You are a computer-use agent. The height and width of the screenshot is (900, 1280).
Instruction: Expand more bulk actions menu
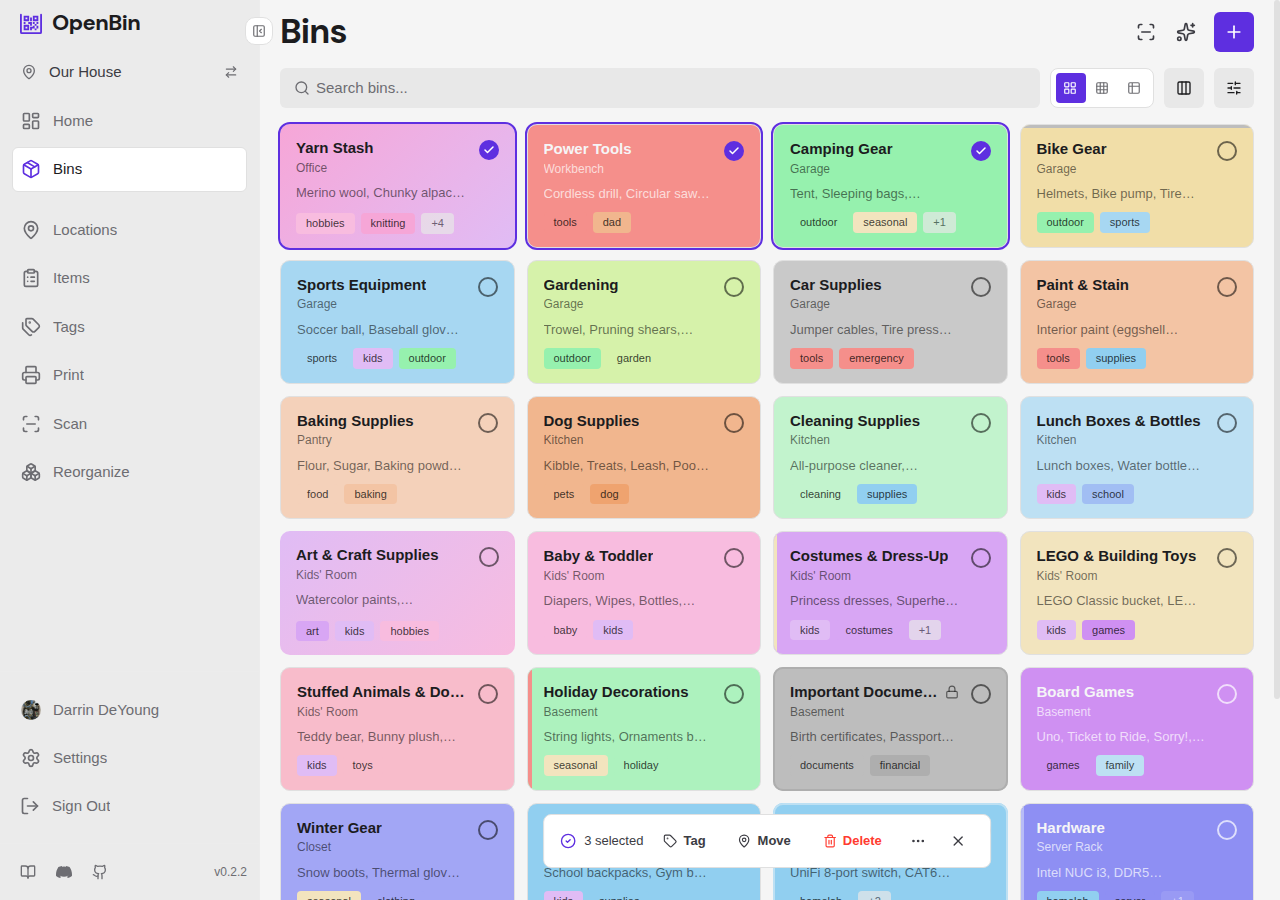coord(918,841)
